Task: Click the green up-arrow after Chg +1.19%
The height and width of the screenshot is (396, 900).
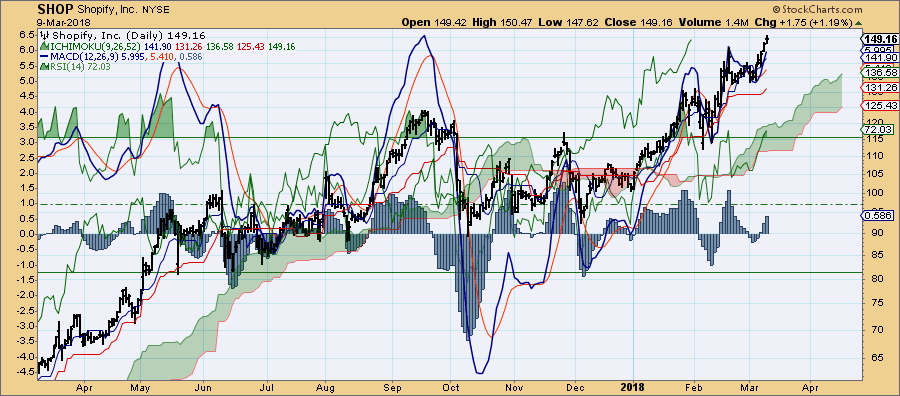Action: coord(859,22)
